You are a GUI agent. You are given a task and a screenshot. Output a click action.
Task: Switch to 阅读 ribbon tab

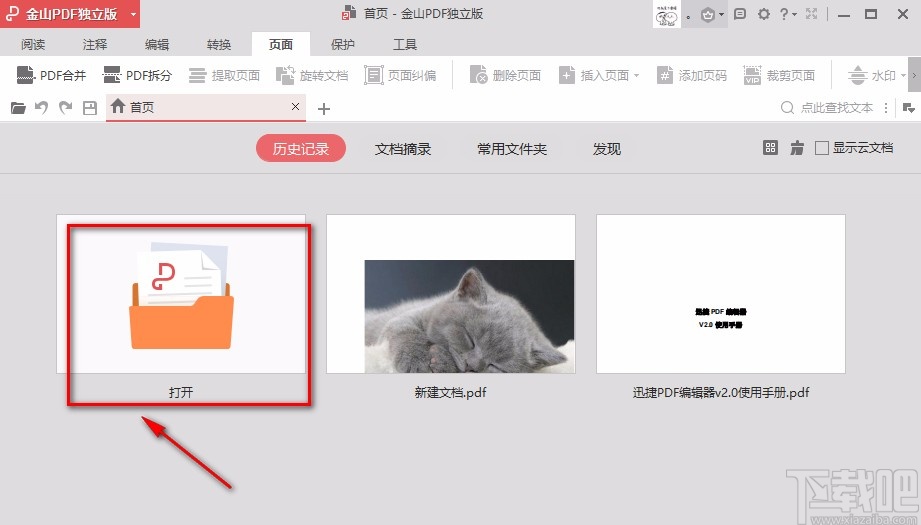click(x=33, y=44)
